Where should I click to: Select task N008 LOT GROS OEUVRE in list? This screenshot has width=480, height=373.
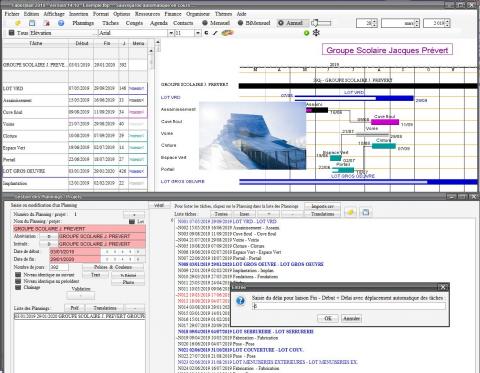click(251, 264)
